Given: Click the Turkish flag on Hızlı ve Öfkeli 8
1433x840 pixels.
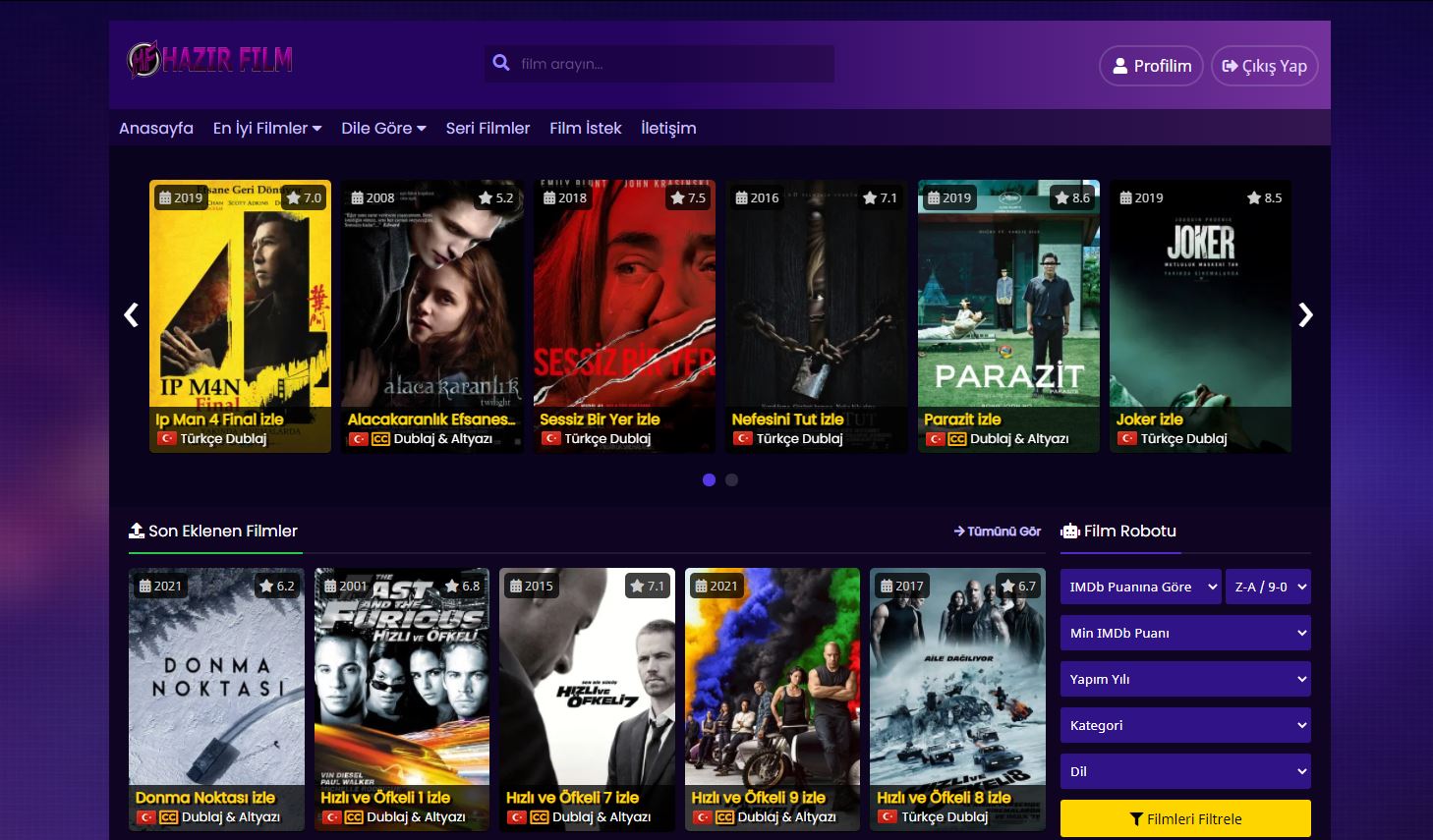Looking at the screenshot, I should click(x=887, y=816).
